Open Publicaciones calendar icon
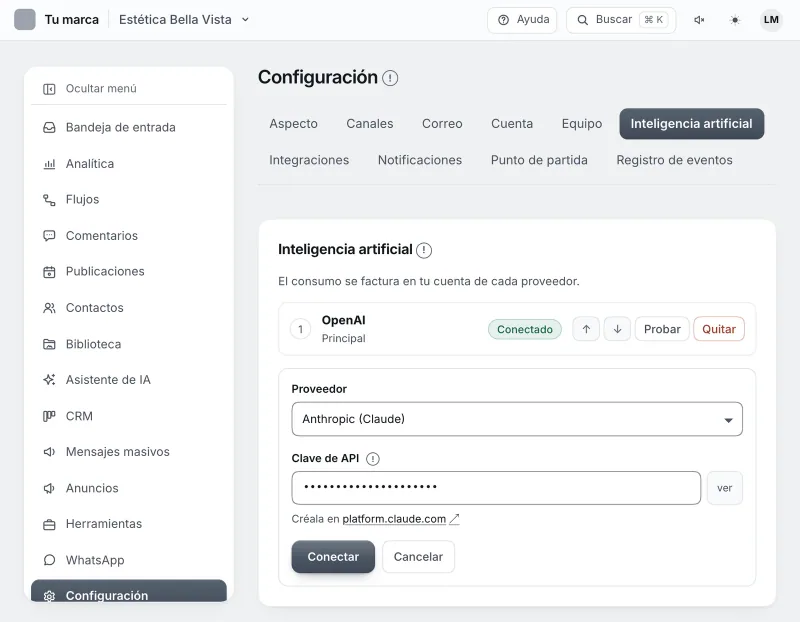 [x=49, y=272]
